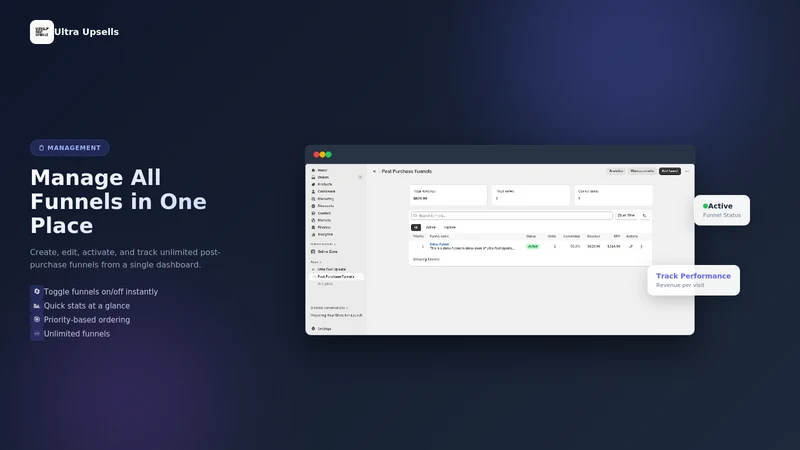
Task: Click the Conversions stat card
Action: (x=613, y=195)
